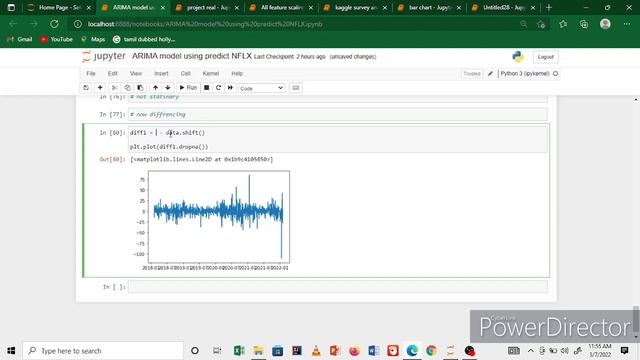Open the File menu in Jupyter

click(x=91, y=73)
